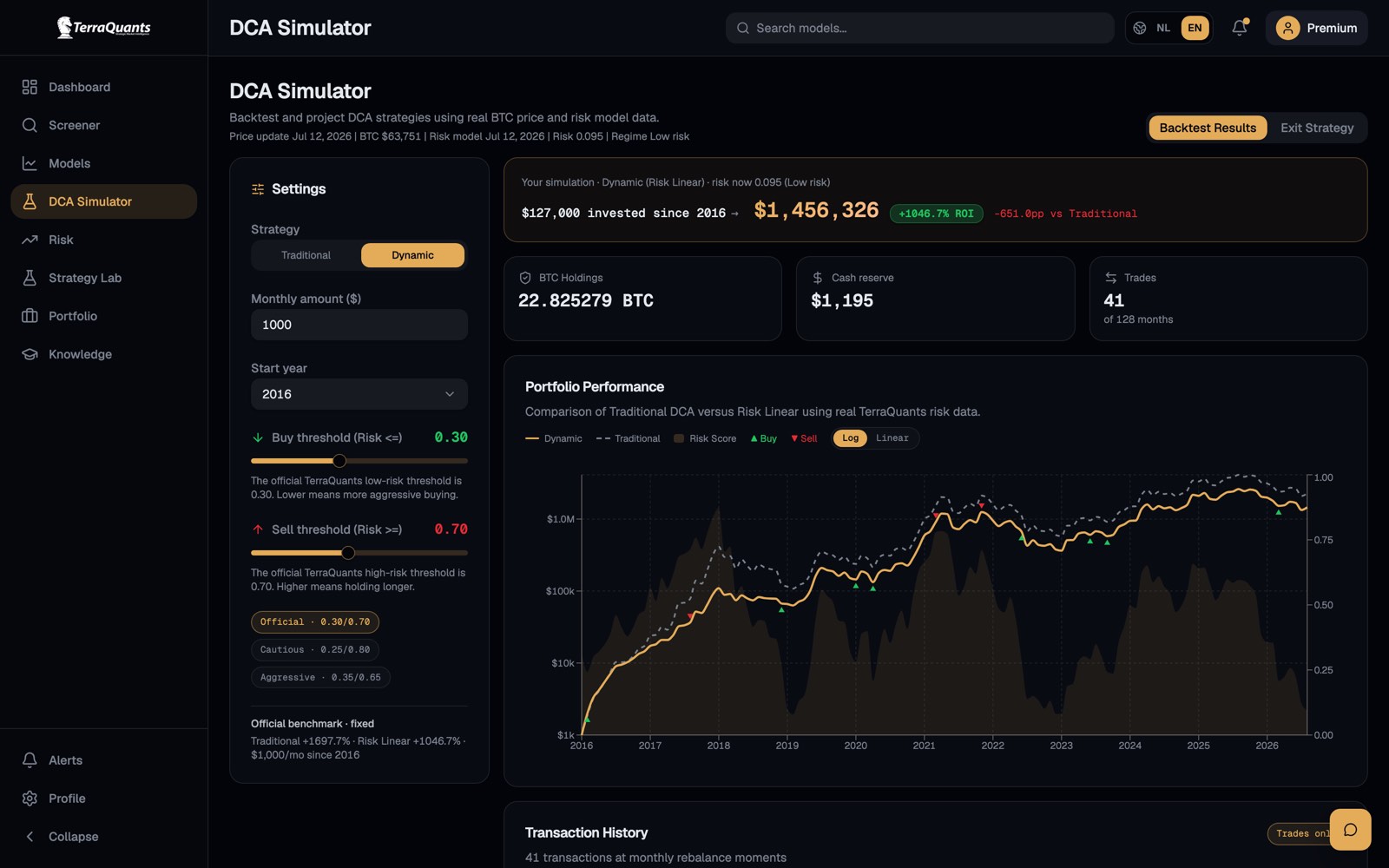This screenshot has height=868, width=1389.
Task: Apply the Aggressive 0.35/0.65 preset
Action: (x=320, y=678)
